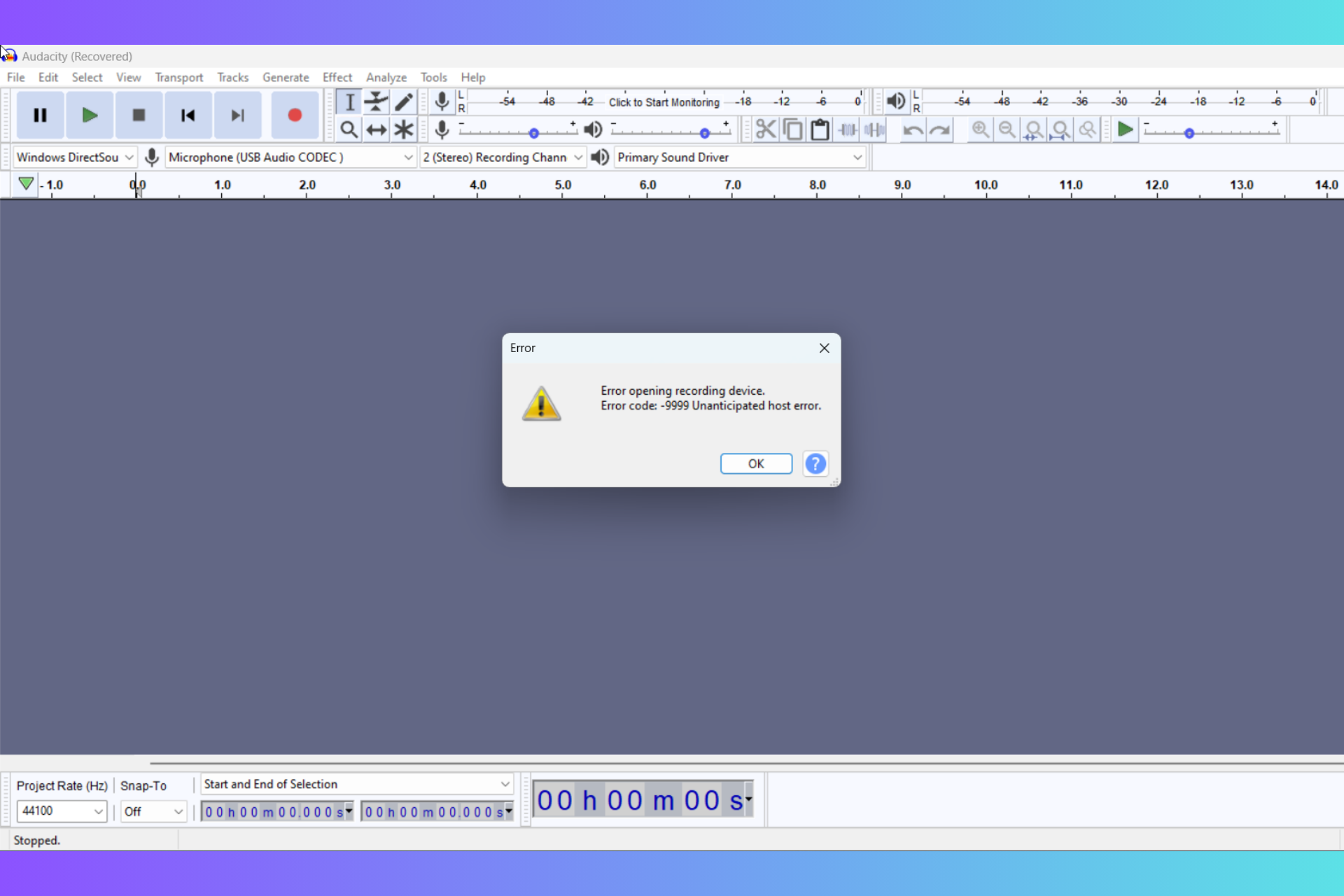Skip to Start of the project
Viewport: 1344px width, 896px height.
(188, 115)
